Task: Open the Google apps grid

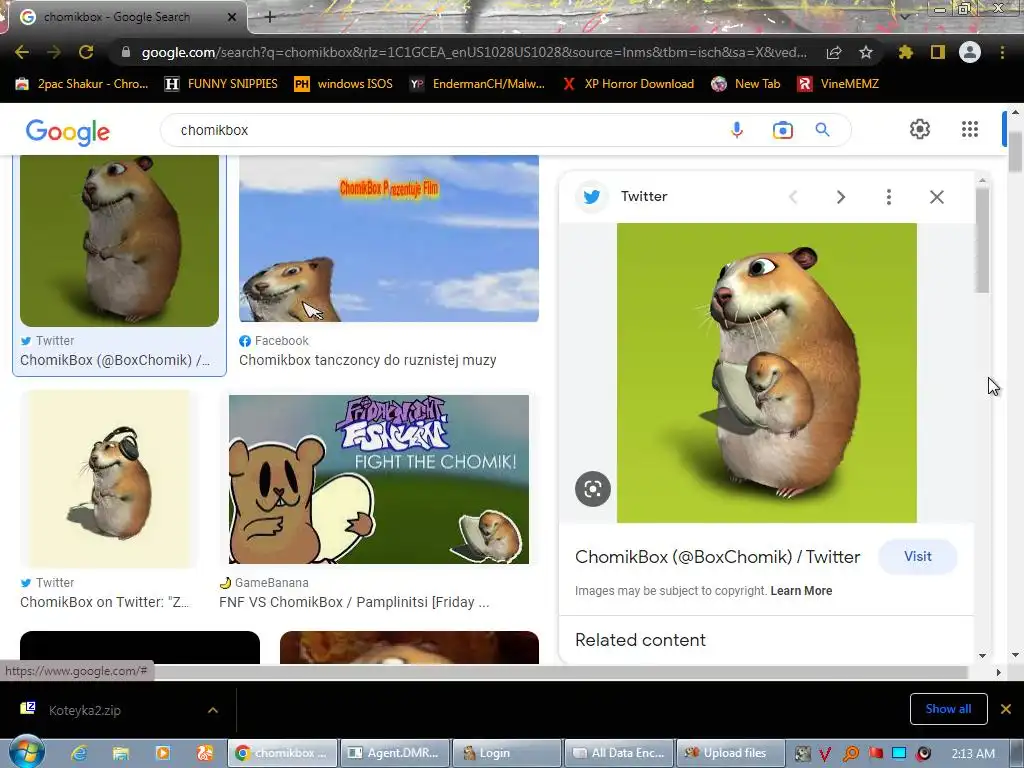Action: (x=970, y=129)
